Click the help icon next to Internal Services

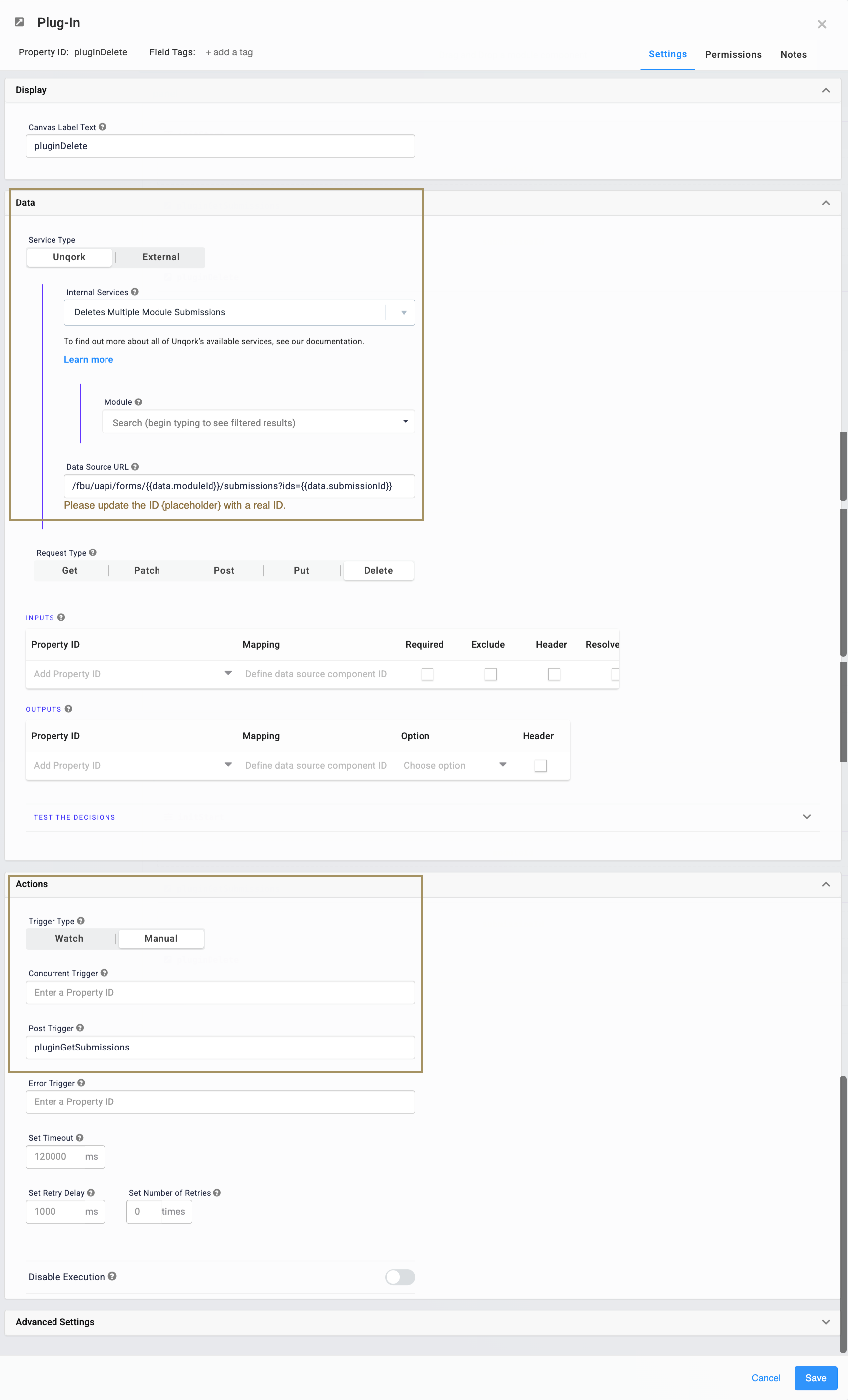pos(135,292)
